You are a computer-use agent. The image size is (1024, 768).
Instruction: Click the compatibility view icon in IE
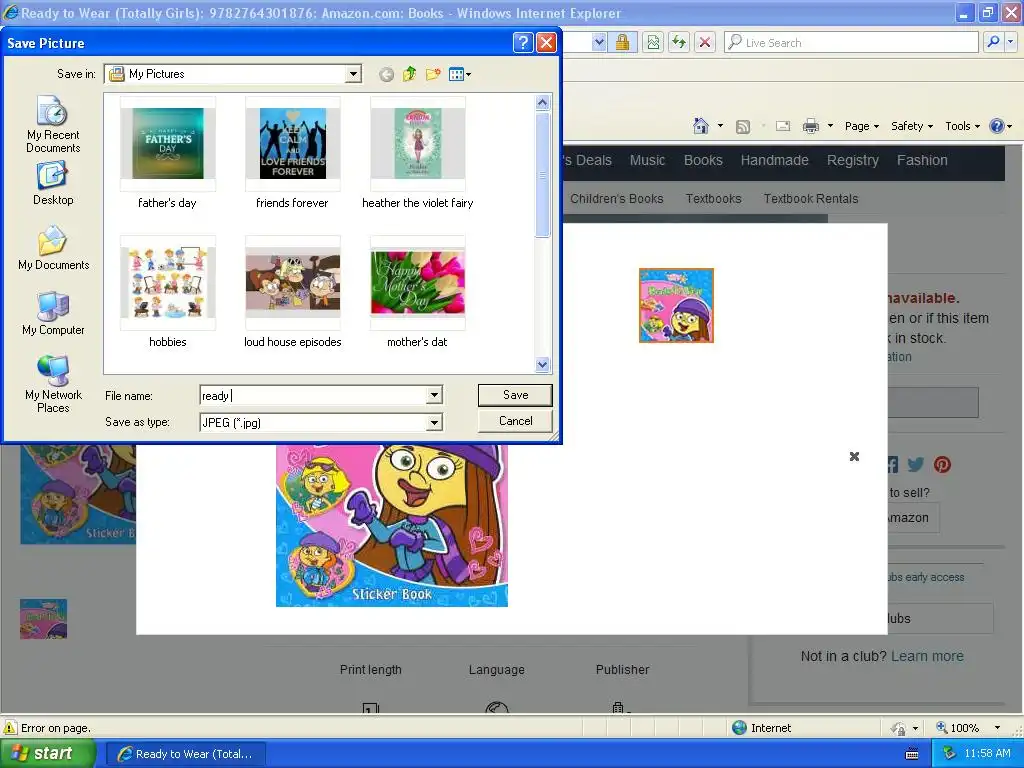pyautogui.click(x=652, y=42)
